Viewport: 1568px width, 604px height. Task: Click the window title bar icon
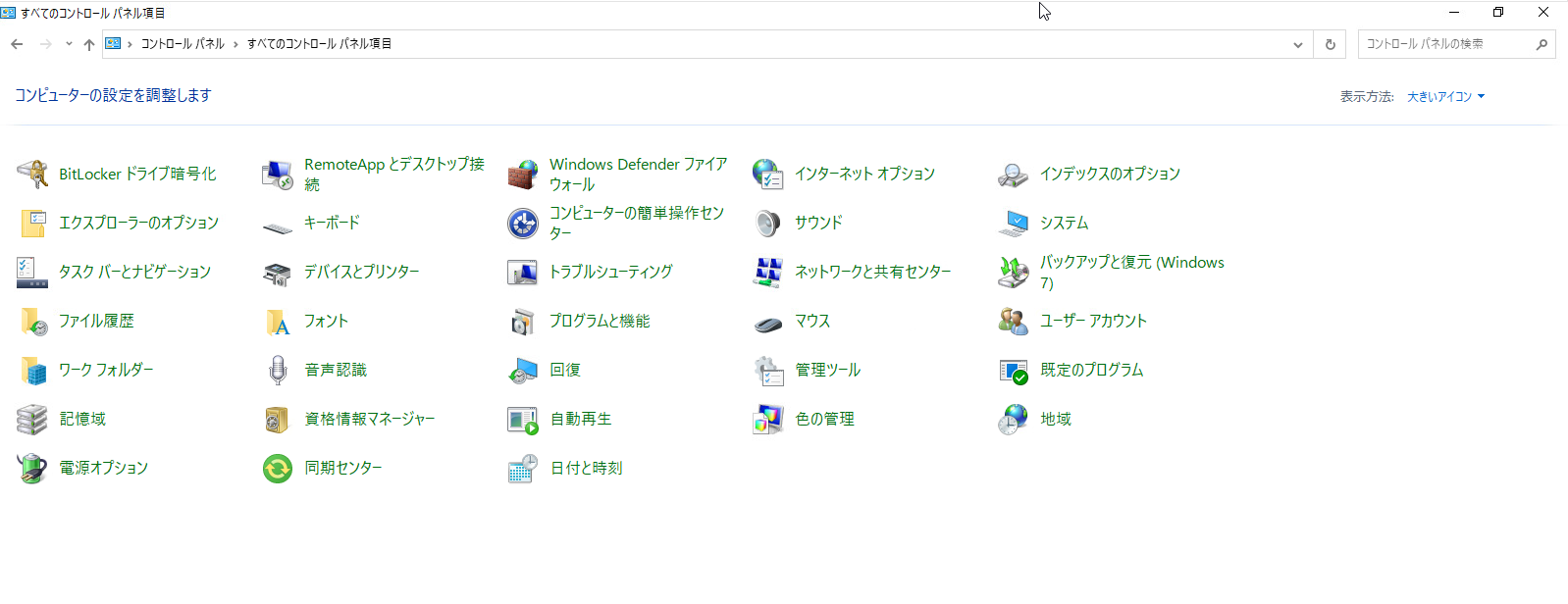coord(8,13)
